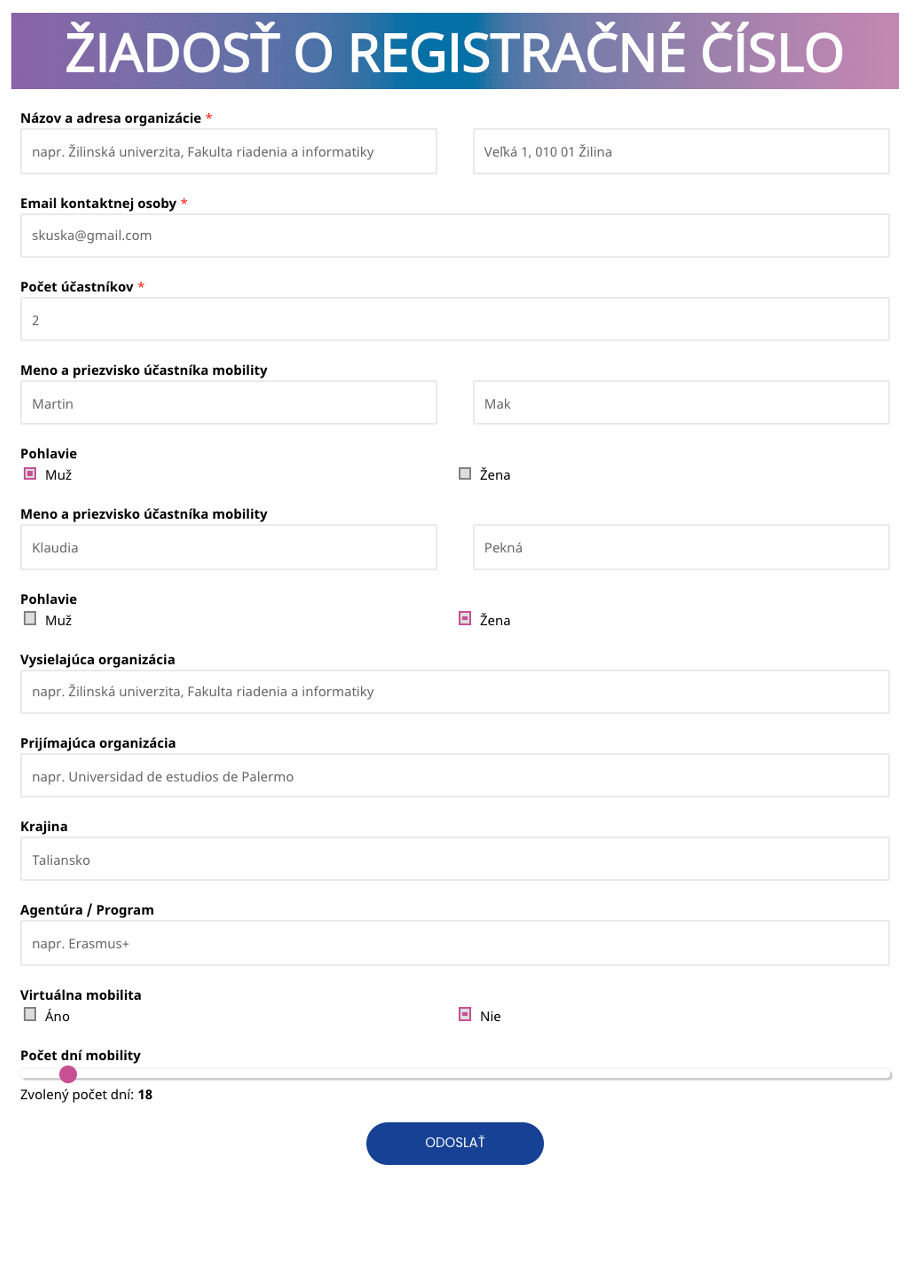The width and height of the screenshot is (914, 1264).
Task: Click the Počet dní mobility slider handle
Action: [68, 1075]
